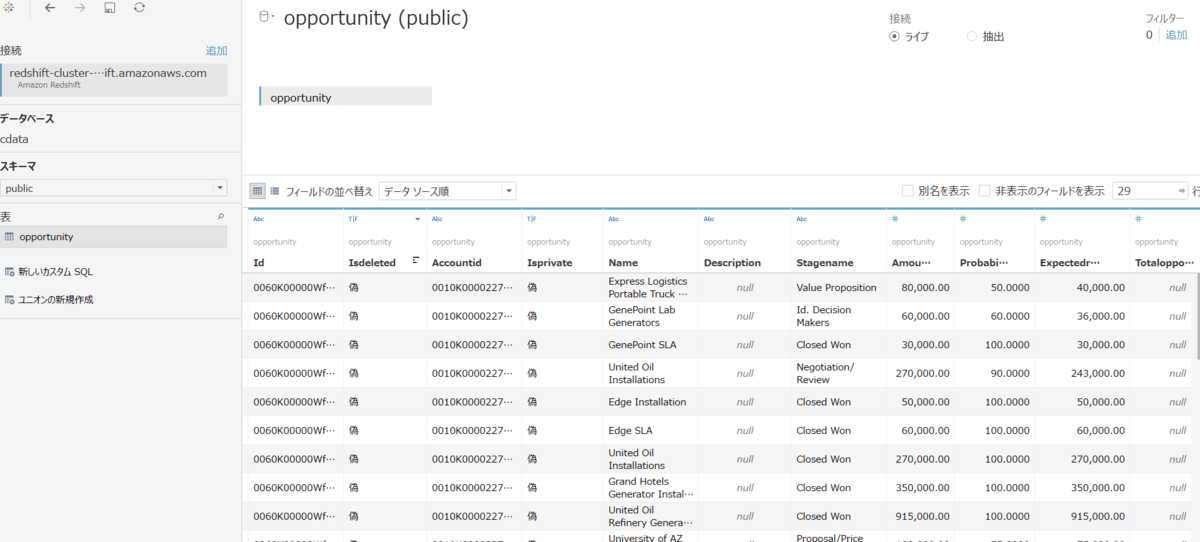Click 追加 link under フィルター
This screenshot has height=542, width=1200.
coord(1176,35)
